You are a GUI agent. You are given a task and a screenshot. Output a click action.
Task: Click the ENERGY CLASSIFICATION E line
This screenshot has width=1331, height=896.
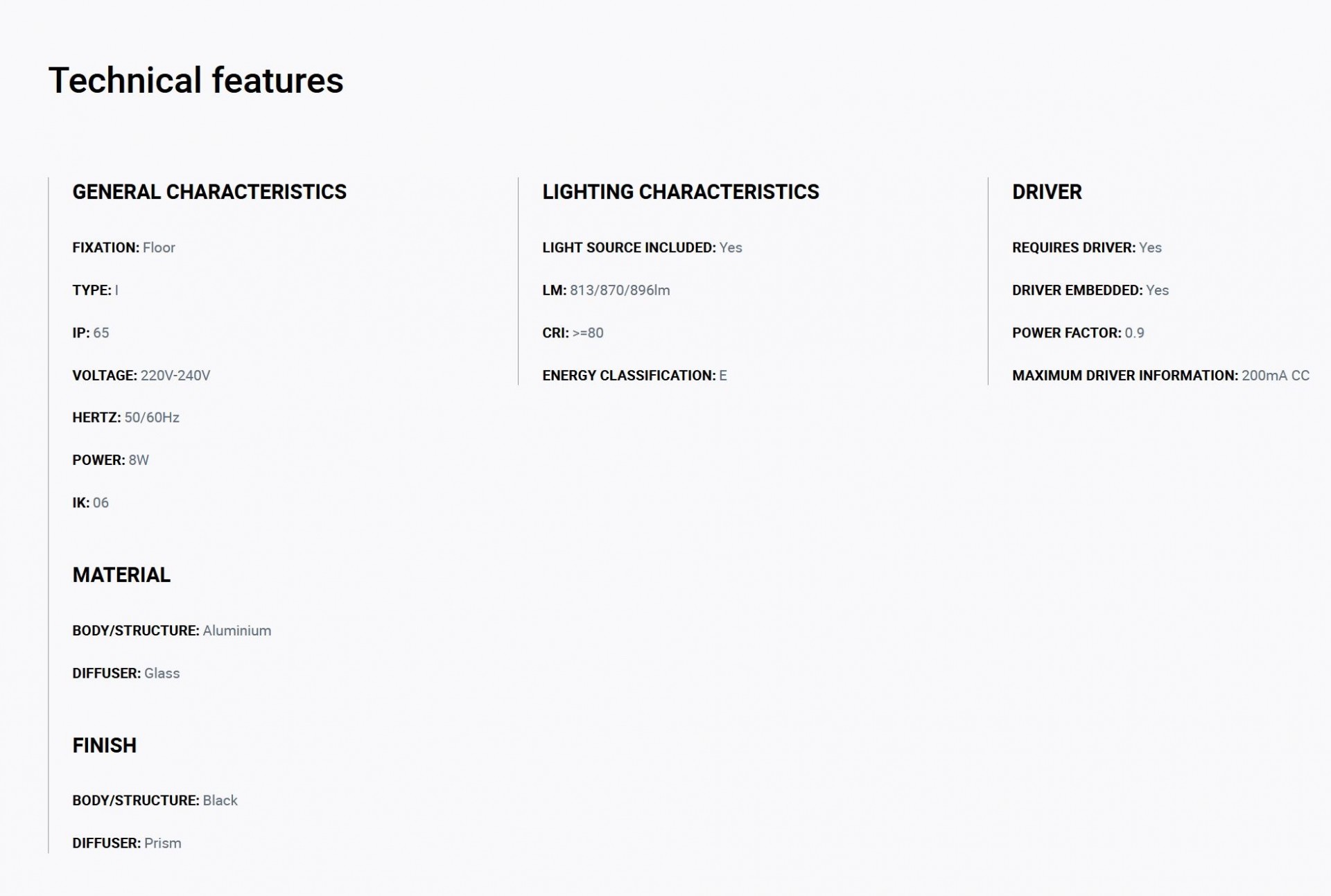pos(634,376)
